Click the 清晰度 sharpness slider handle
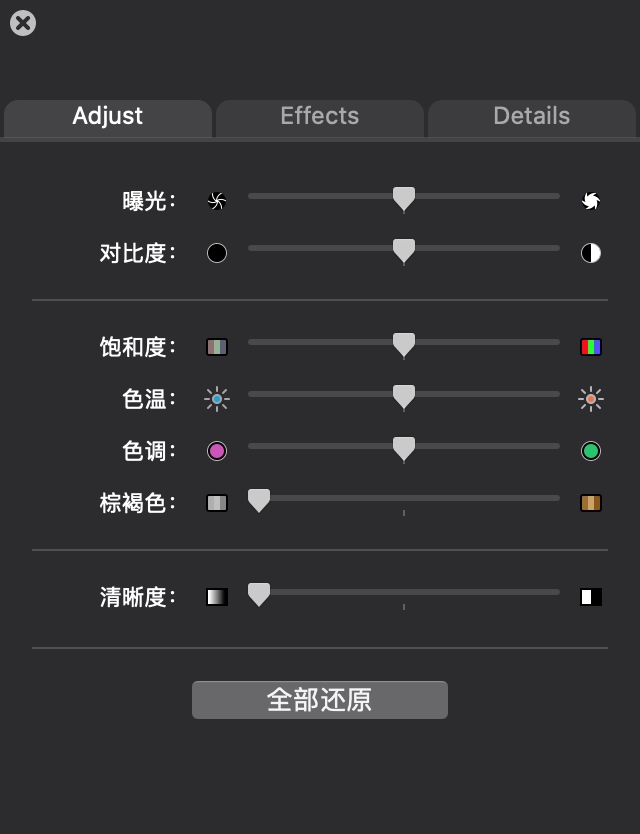Image resolution: width=640 pixels, height=834 pixels. tap(259, 594)
